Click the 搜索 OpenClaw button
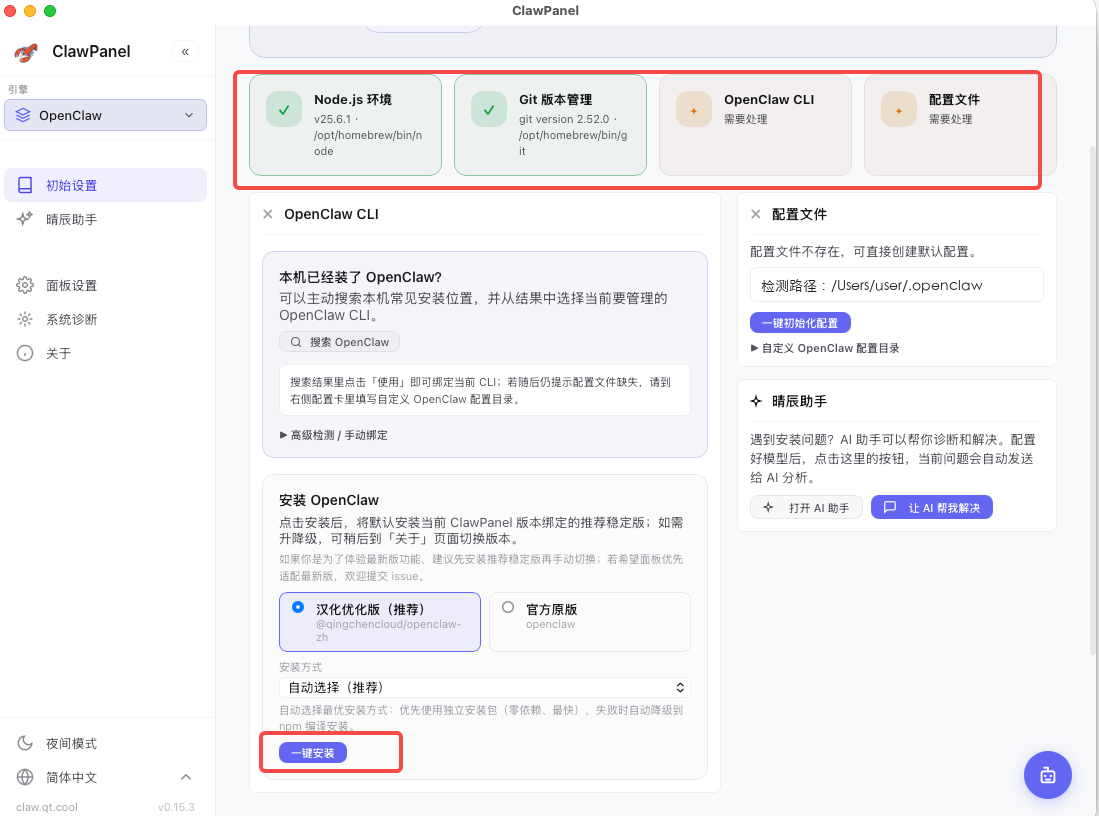The image size is (1099, 816). (x=340, y=342)
